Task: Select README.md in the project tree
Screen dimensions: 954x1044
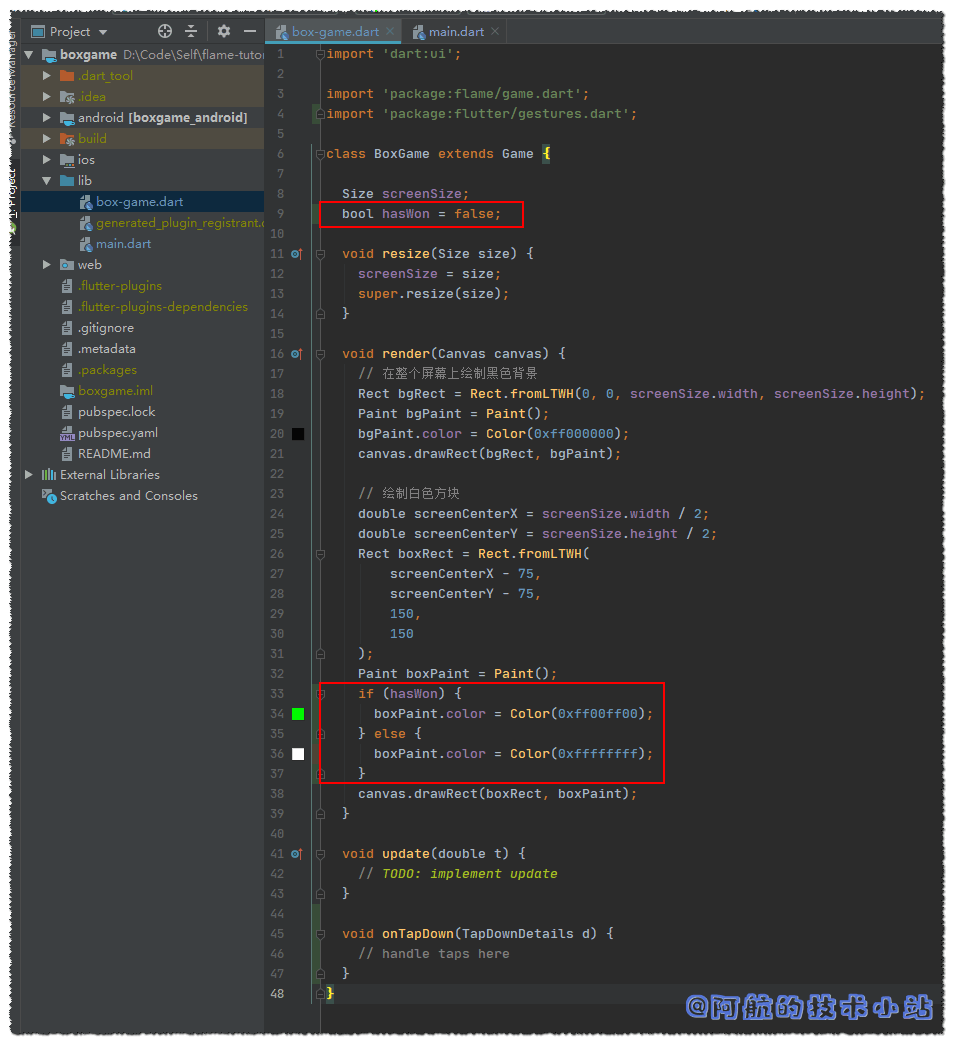Action: coord(114,454)
